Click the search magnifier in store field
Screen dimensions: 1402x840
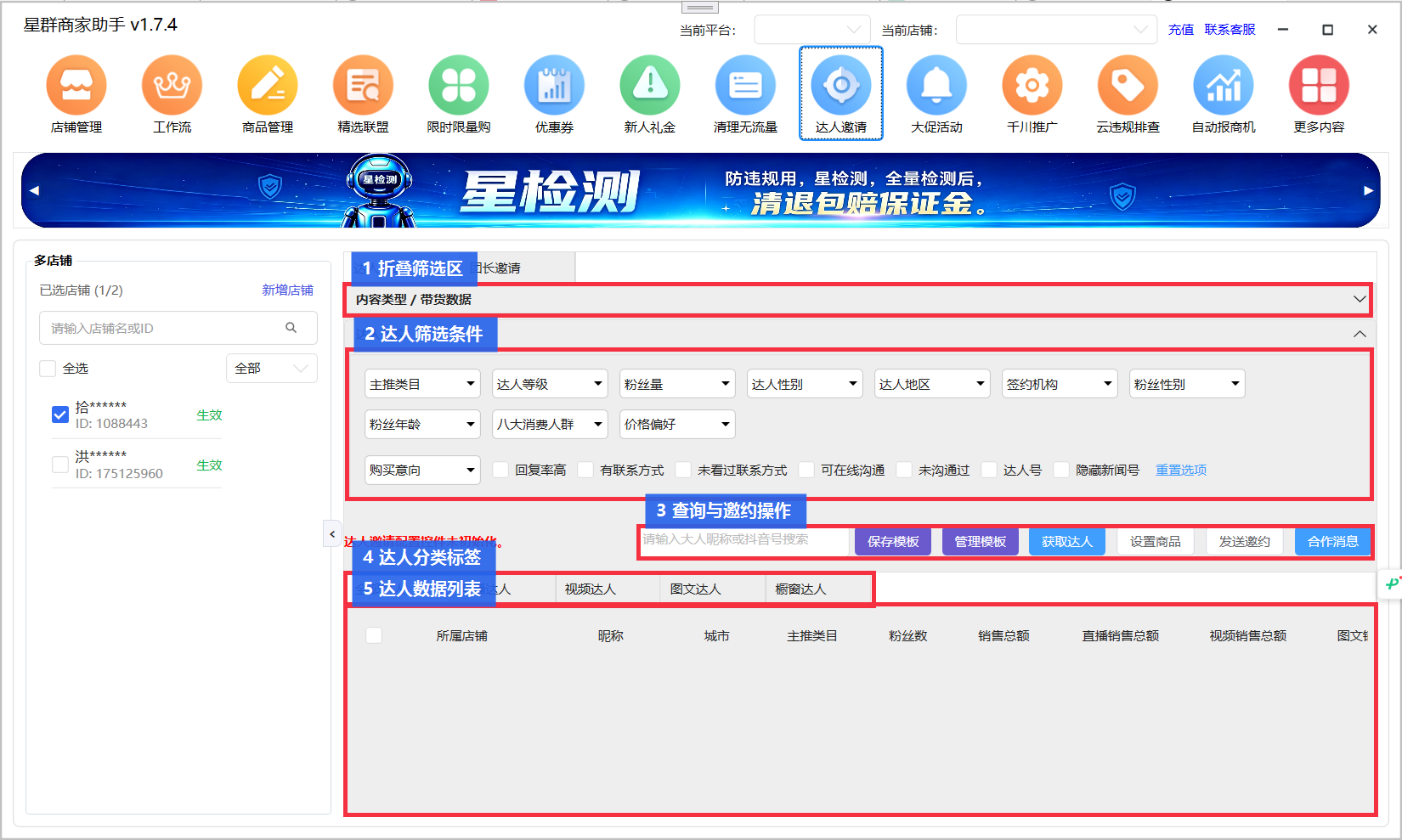pos(291,328)
